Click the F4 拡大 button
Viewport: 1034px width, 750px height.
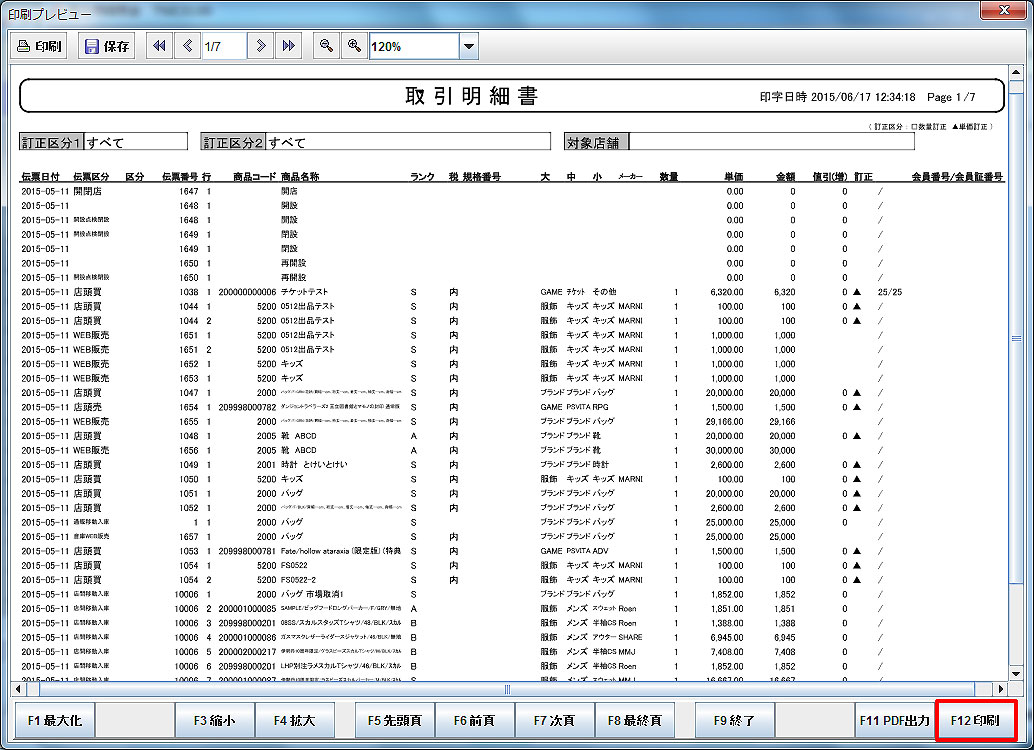(x=294, y=720)
